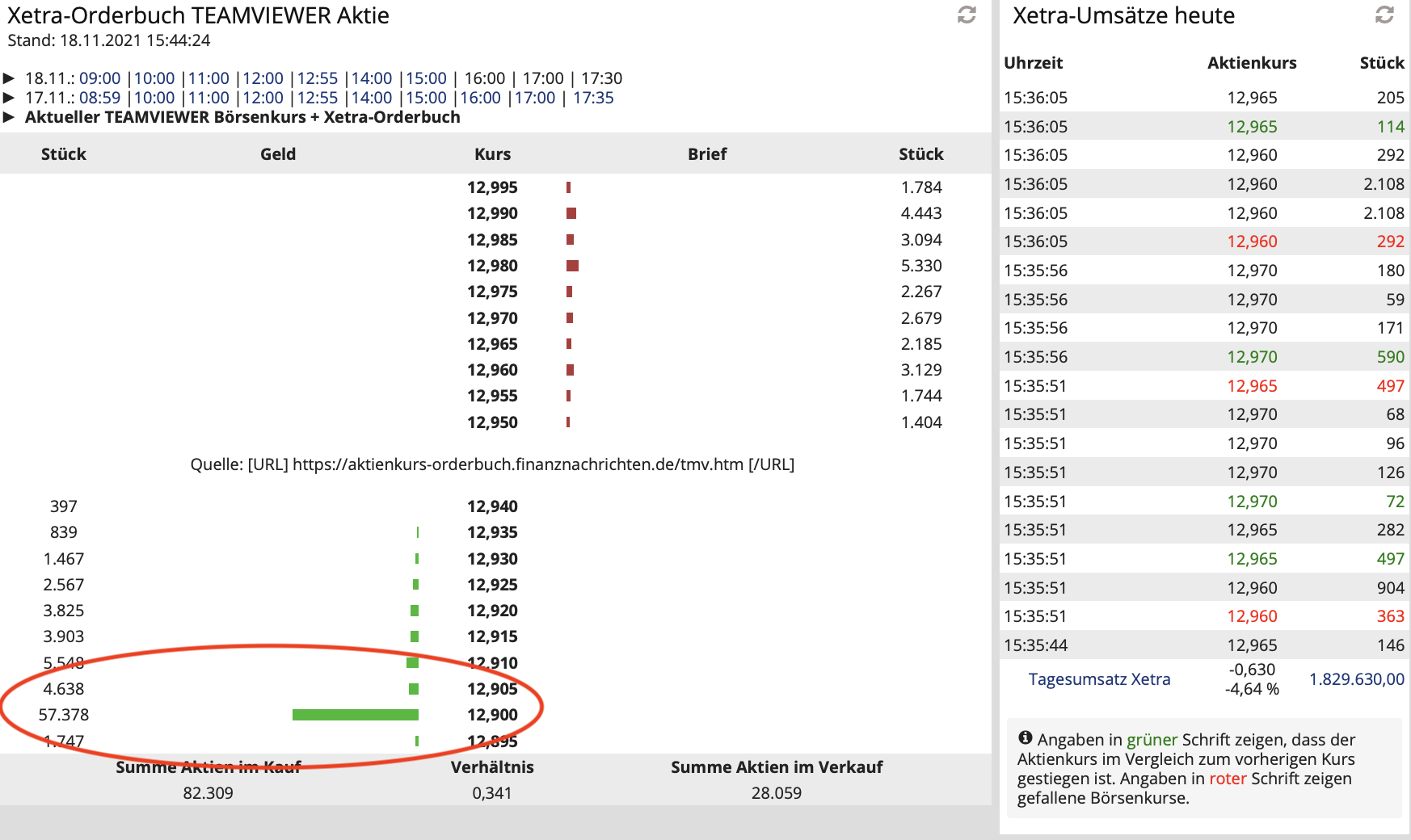The width and height of the screenshot is (1411, 840).
Task: Open the 18.11. 15:00 order book snapshot
Action: (x=426, y=78)
